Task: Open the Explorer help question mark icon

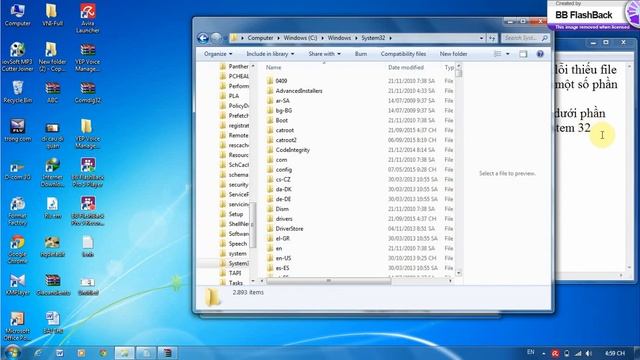Action: (540, 54)
